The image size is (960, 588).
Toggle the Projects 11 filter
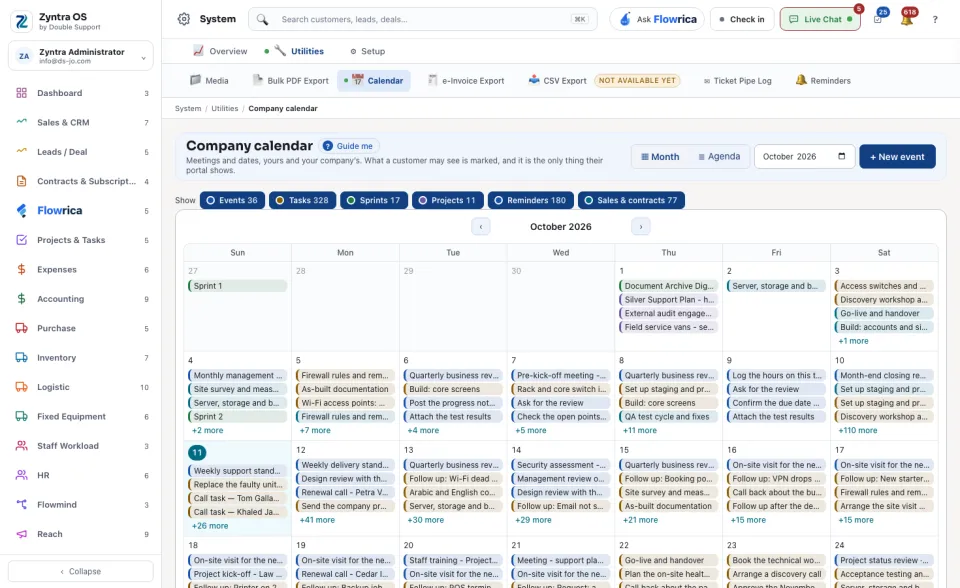click(x=448, y=200)
